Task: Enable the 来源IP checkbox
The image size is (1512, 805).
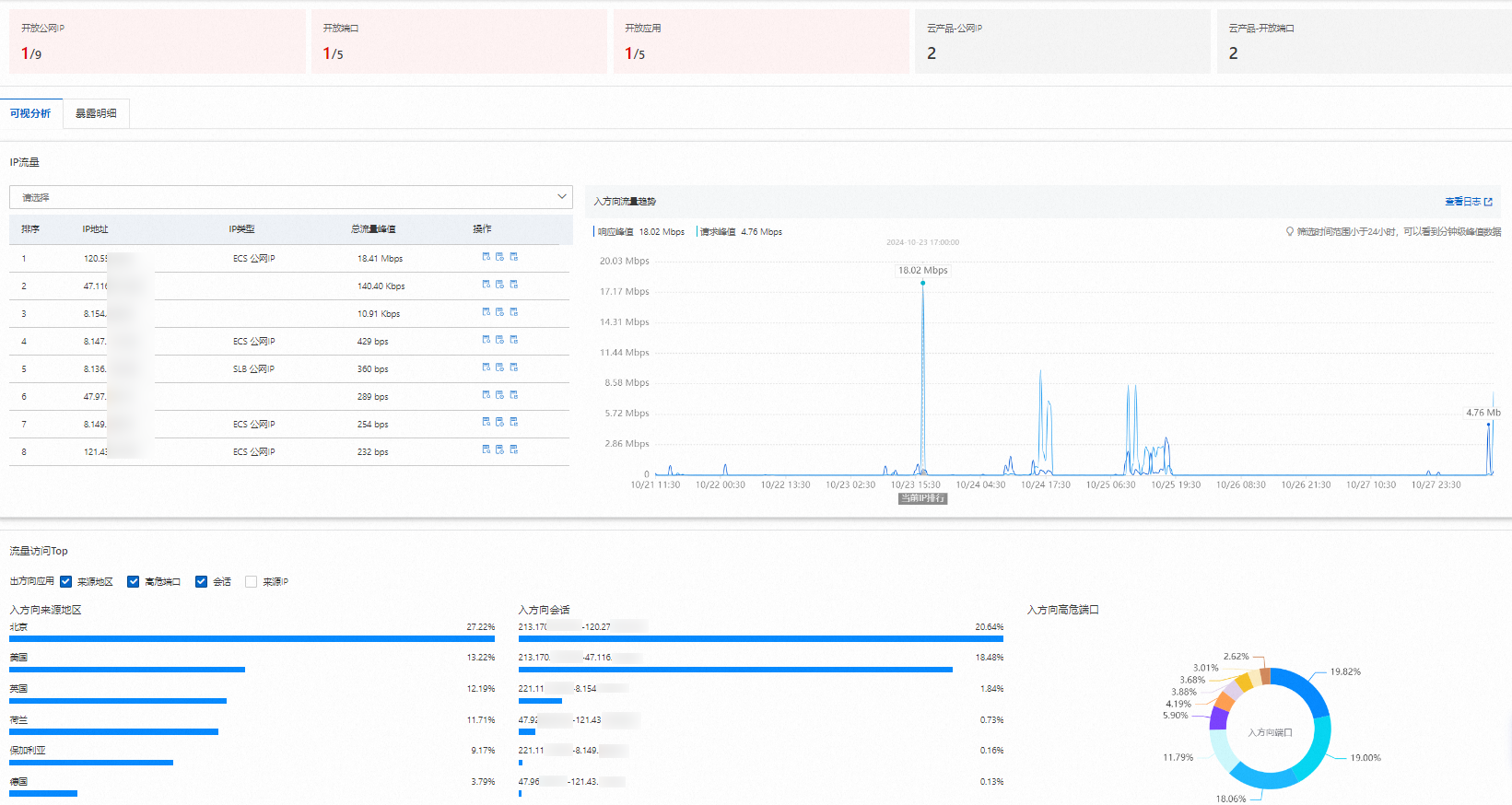Action: point(251,581)
